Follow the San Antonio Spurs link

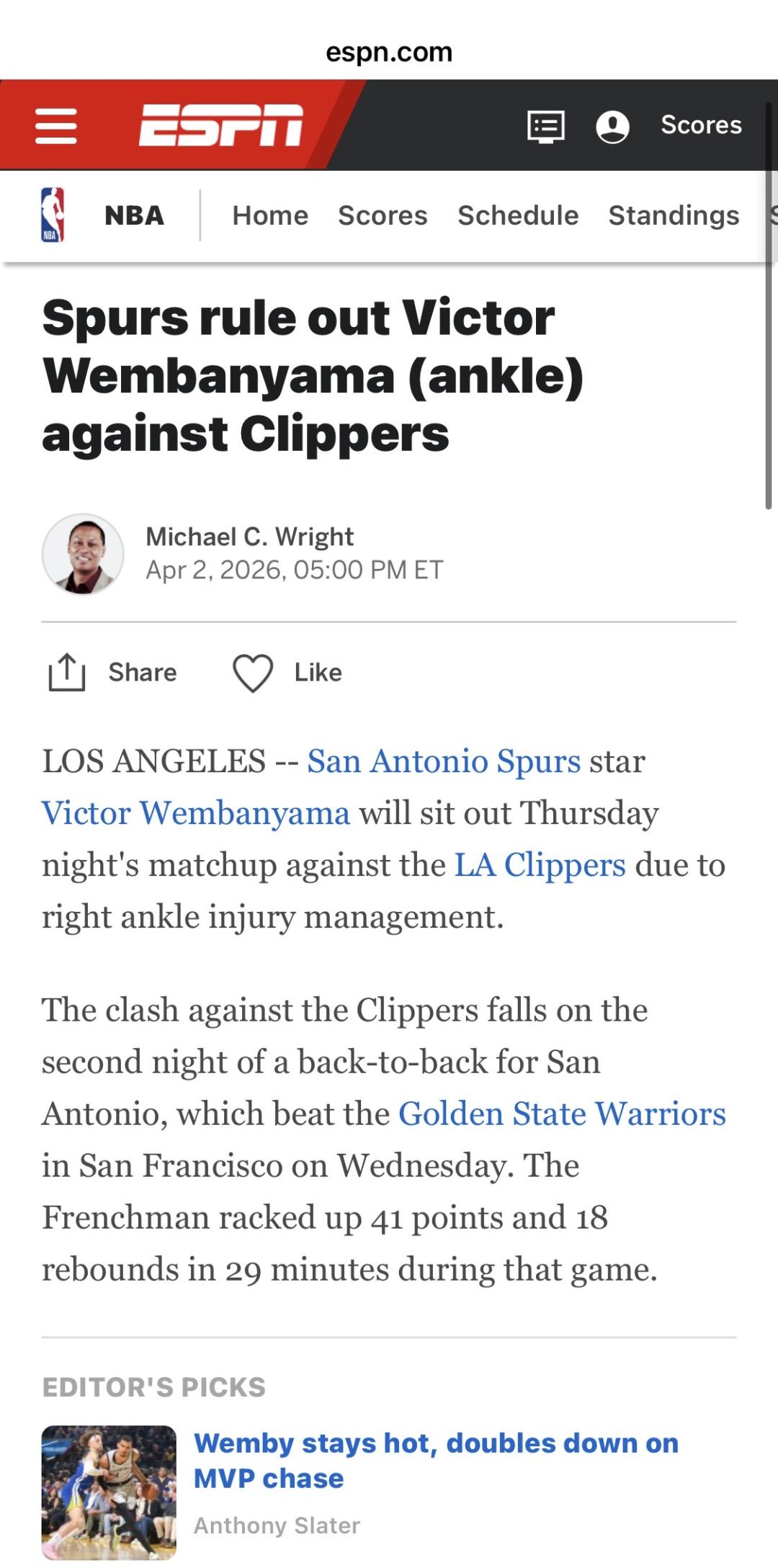tap(444, 761)
